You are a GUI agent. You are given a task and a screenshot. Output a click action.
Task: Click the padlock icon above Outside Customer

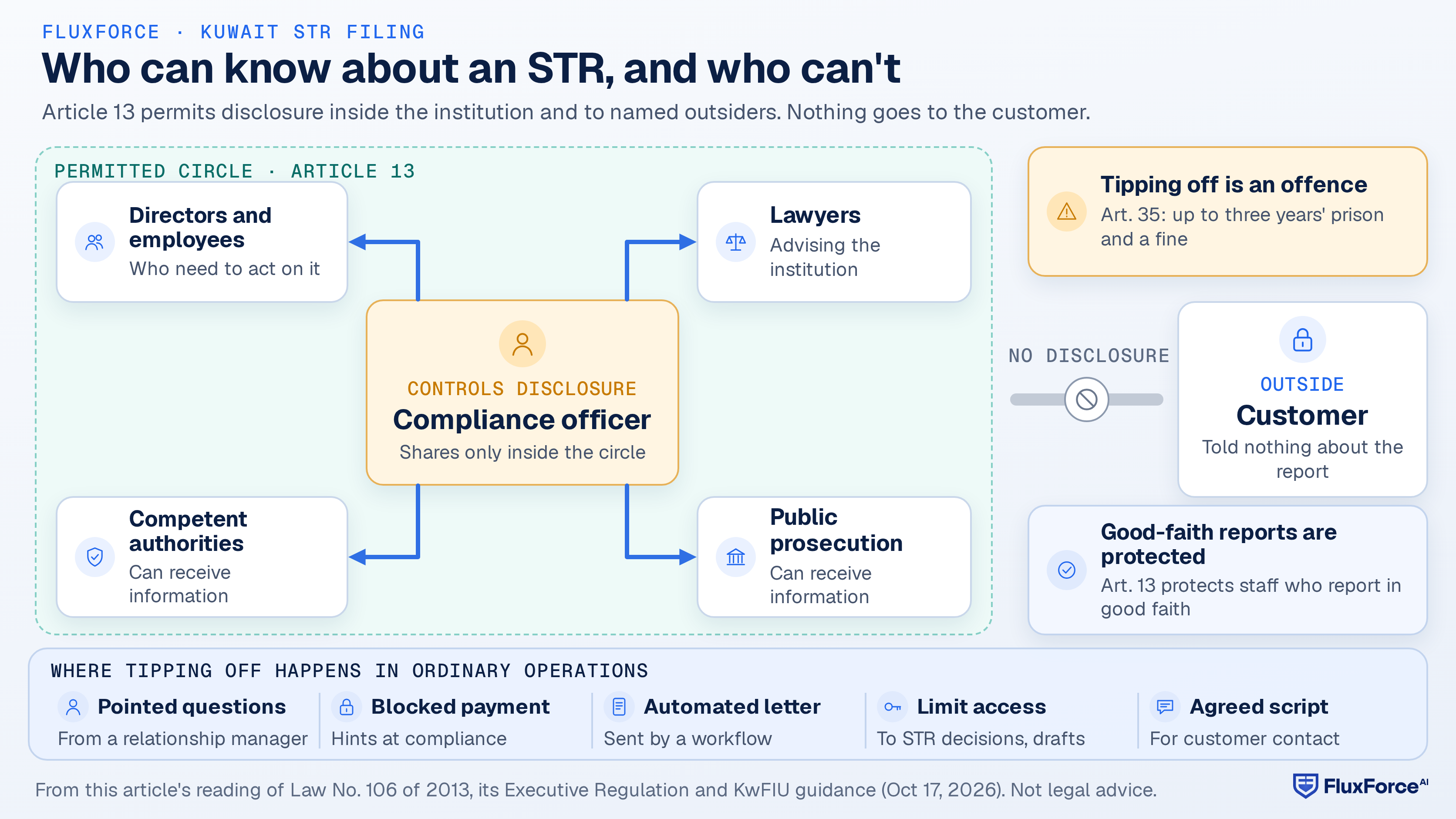pyautogui.click(x=1302, y=339)
